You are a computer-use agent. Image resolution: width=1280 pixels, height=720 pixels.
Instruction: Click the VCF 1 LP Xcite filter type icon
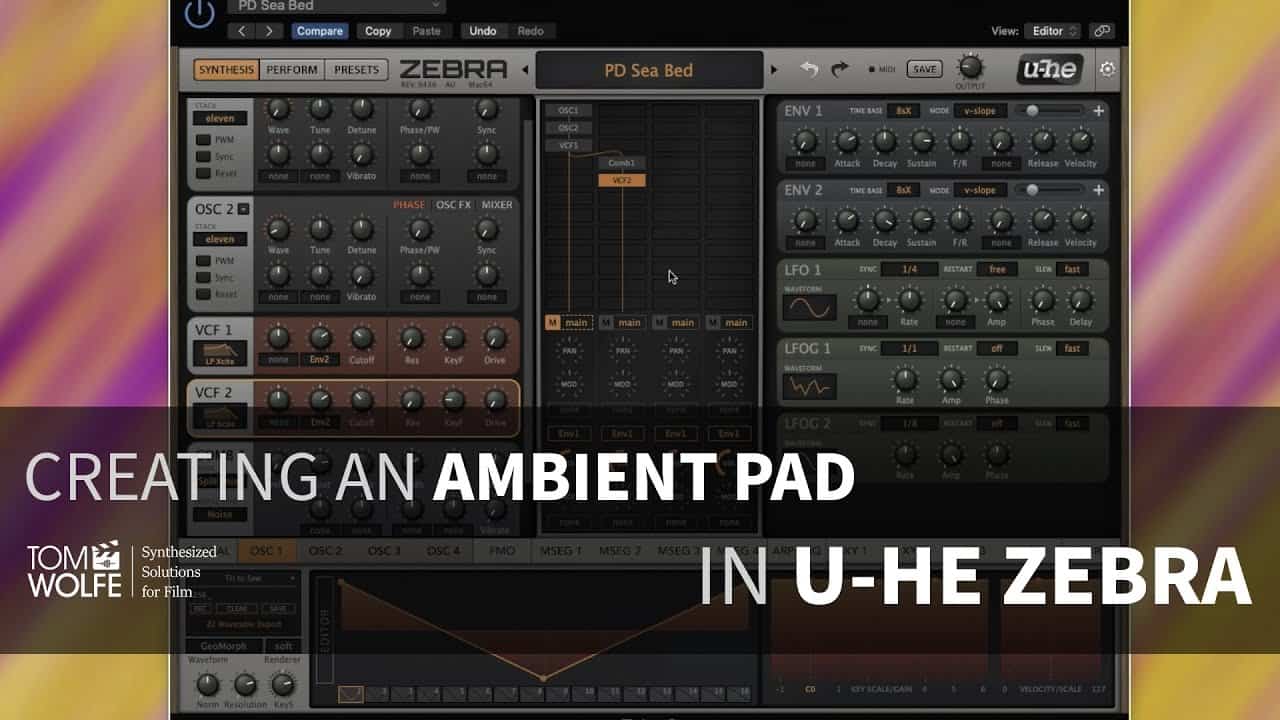(x=219, y=354)
